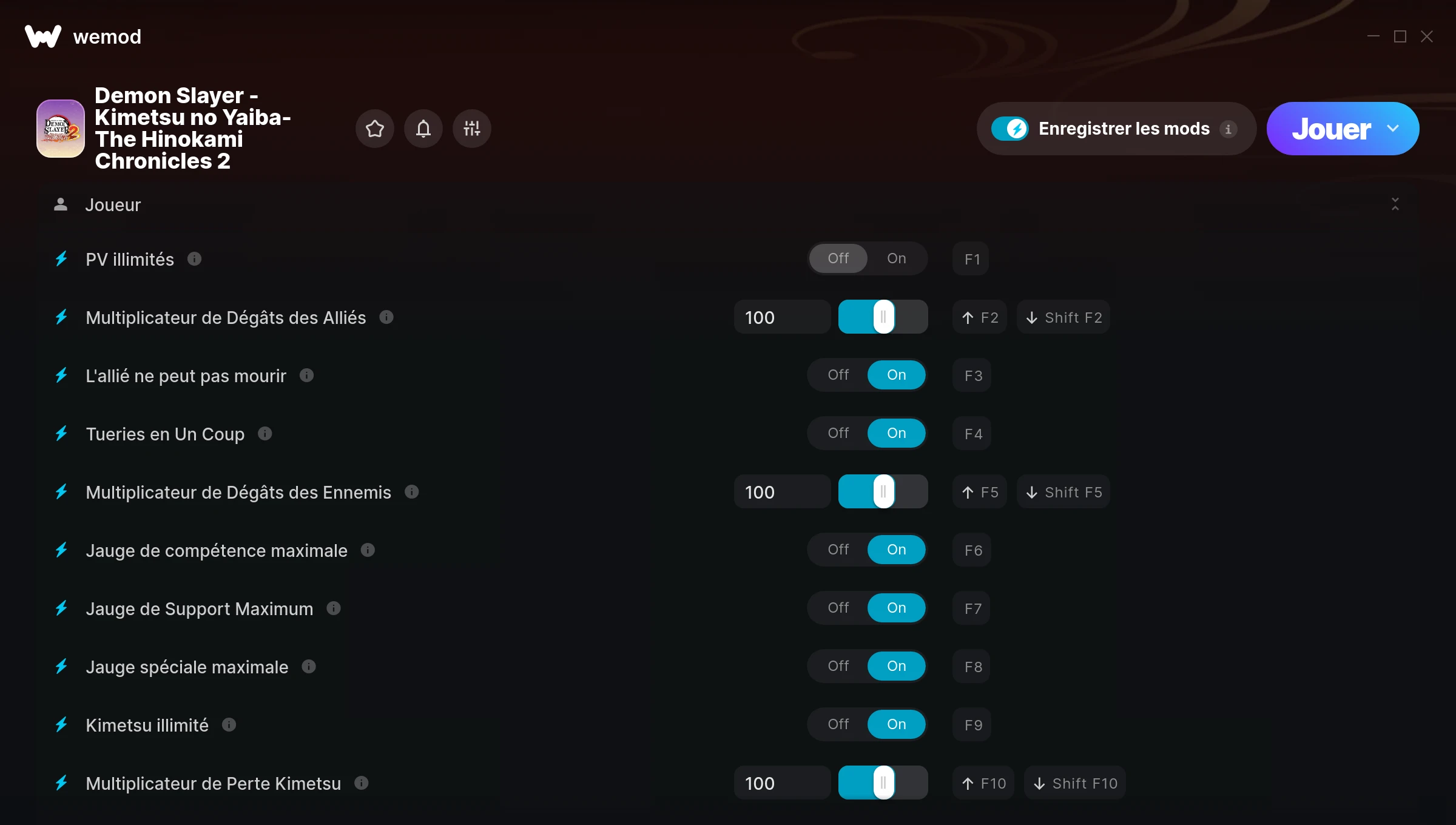The width and height of the screenshot is (1456, 825).
Task: Adjust Multiplicateur de Dégâts des Ennemis slider
Action: tap(883, 492)
